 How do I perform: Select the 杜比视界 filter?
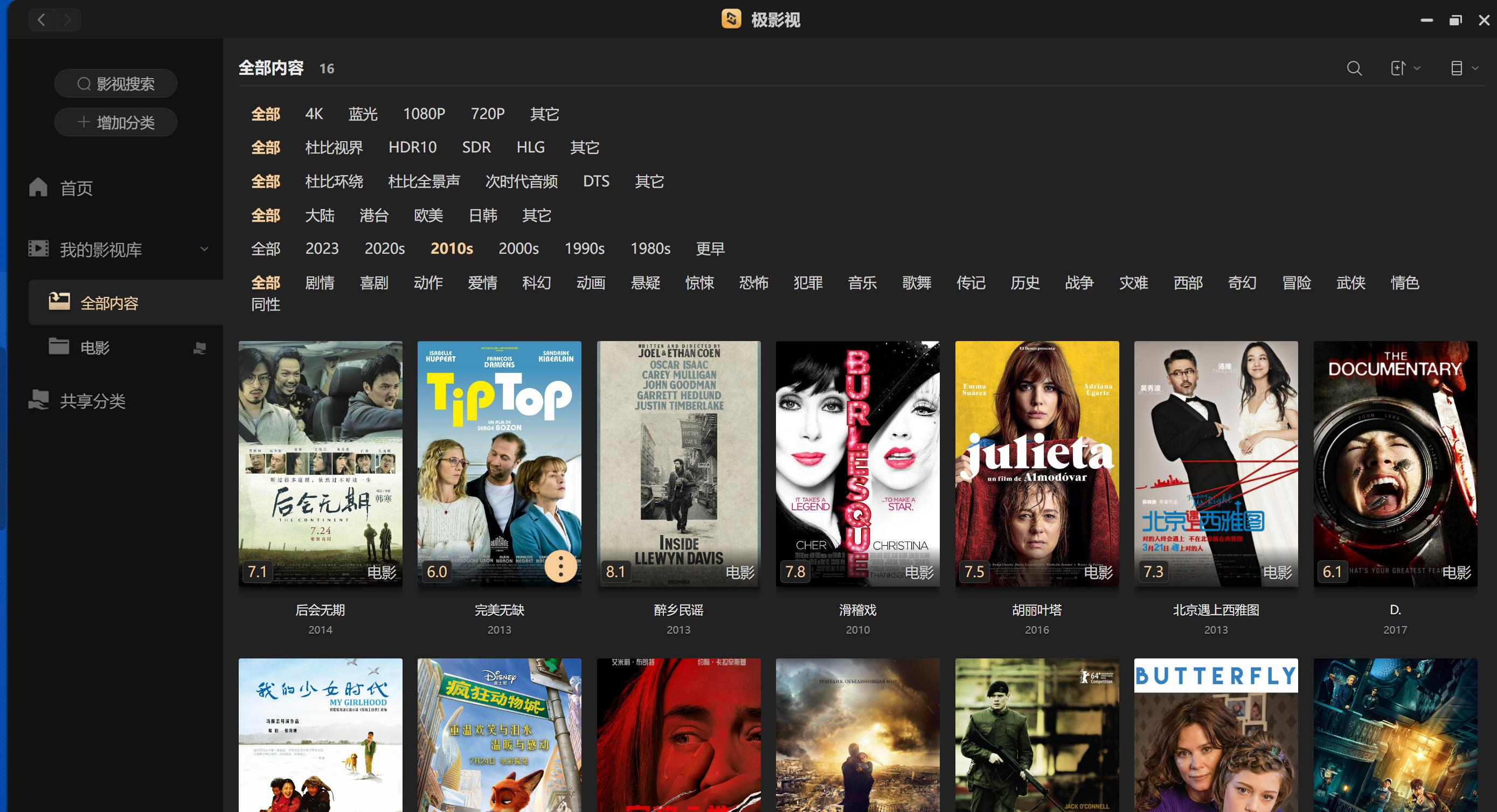pos(334,148)
